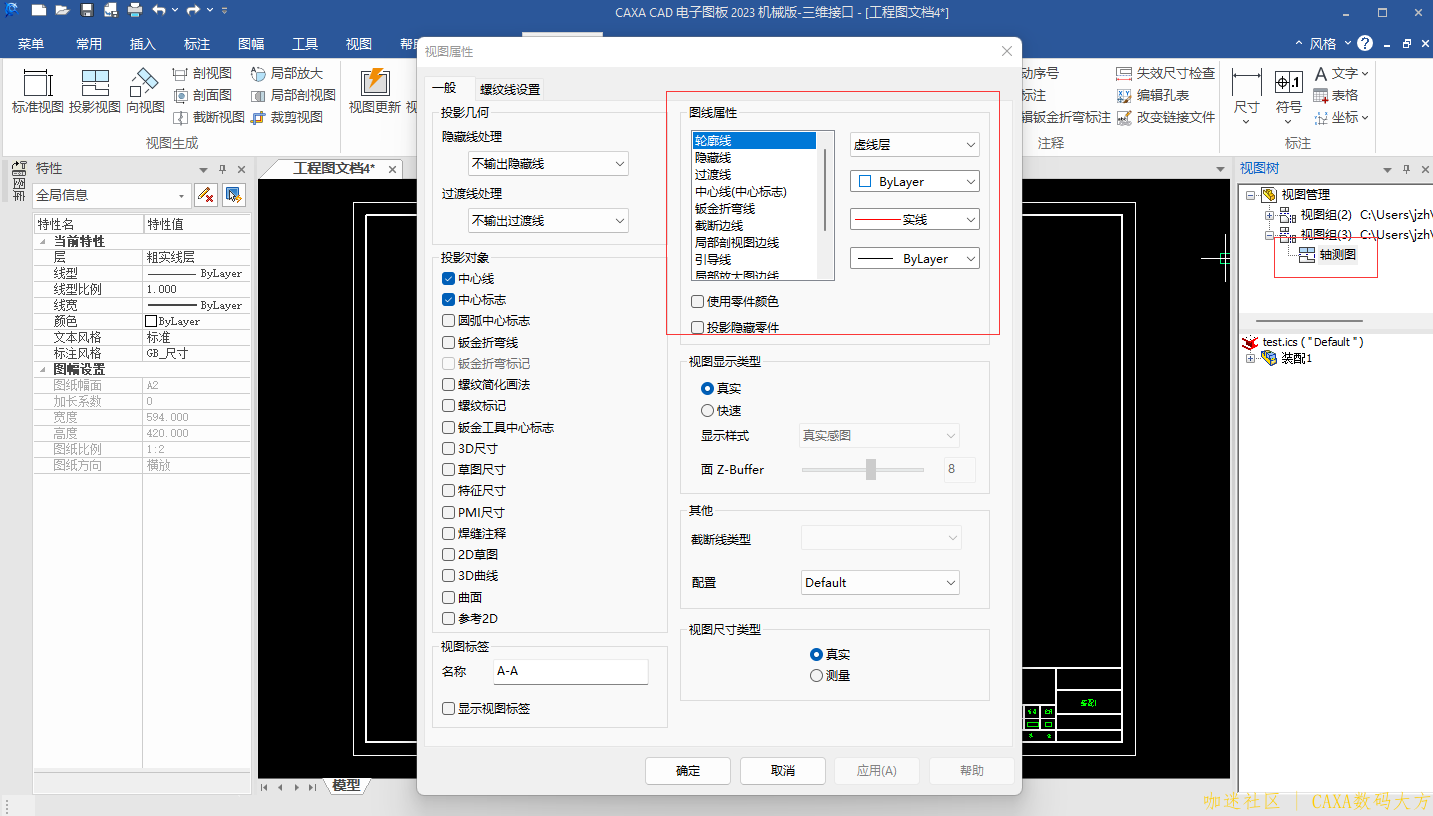
Task: Open the 配置 Default dropdown
Action: point(880,582)
